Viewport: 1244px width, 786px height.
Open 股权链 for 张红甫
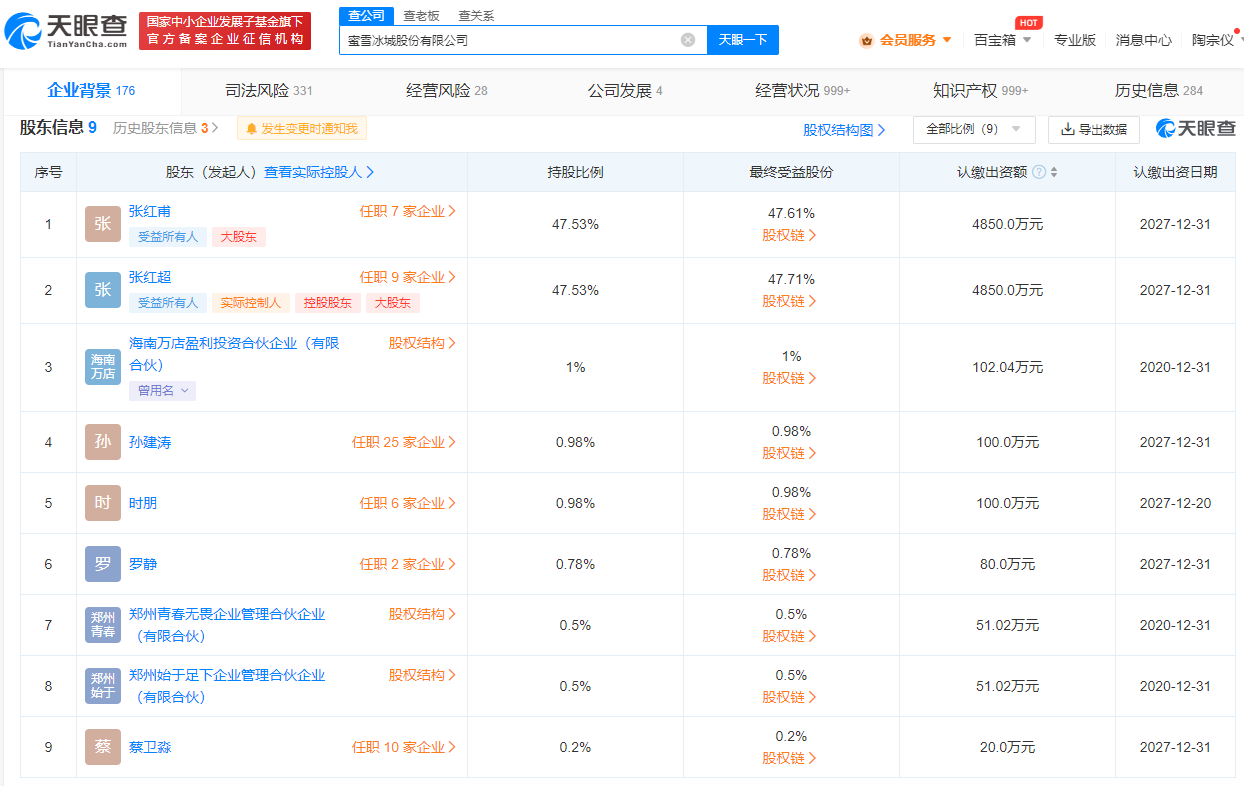point(789,235)
